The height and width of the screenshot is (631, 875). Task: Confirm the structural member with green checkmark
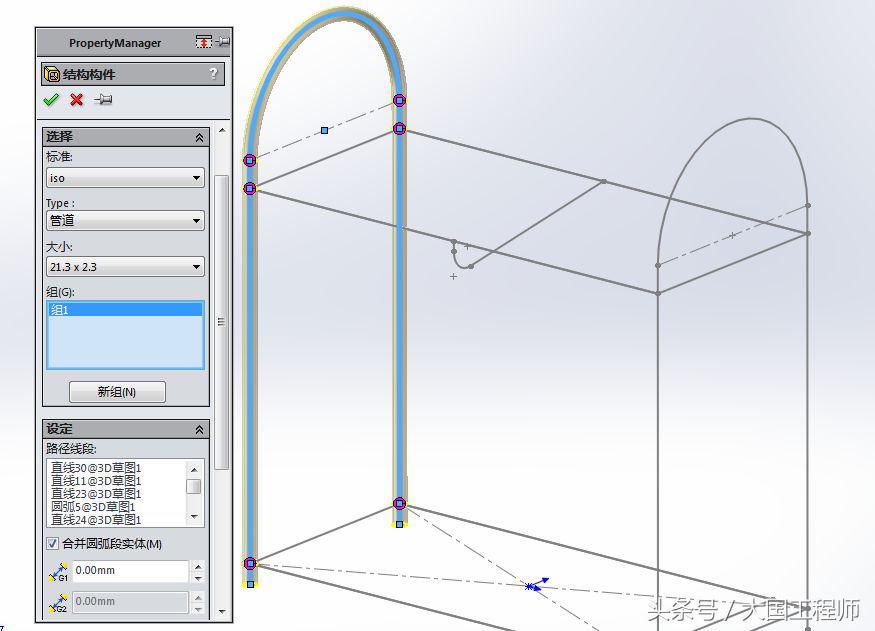point(51,100)
